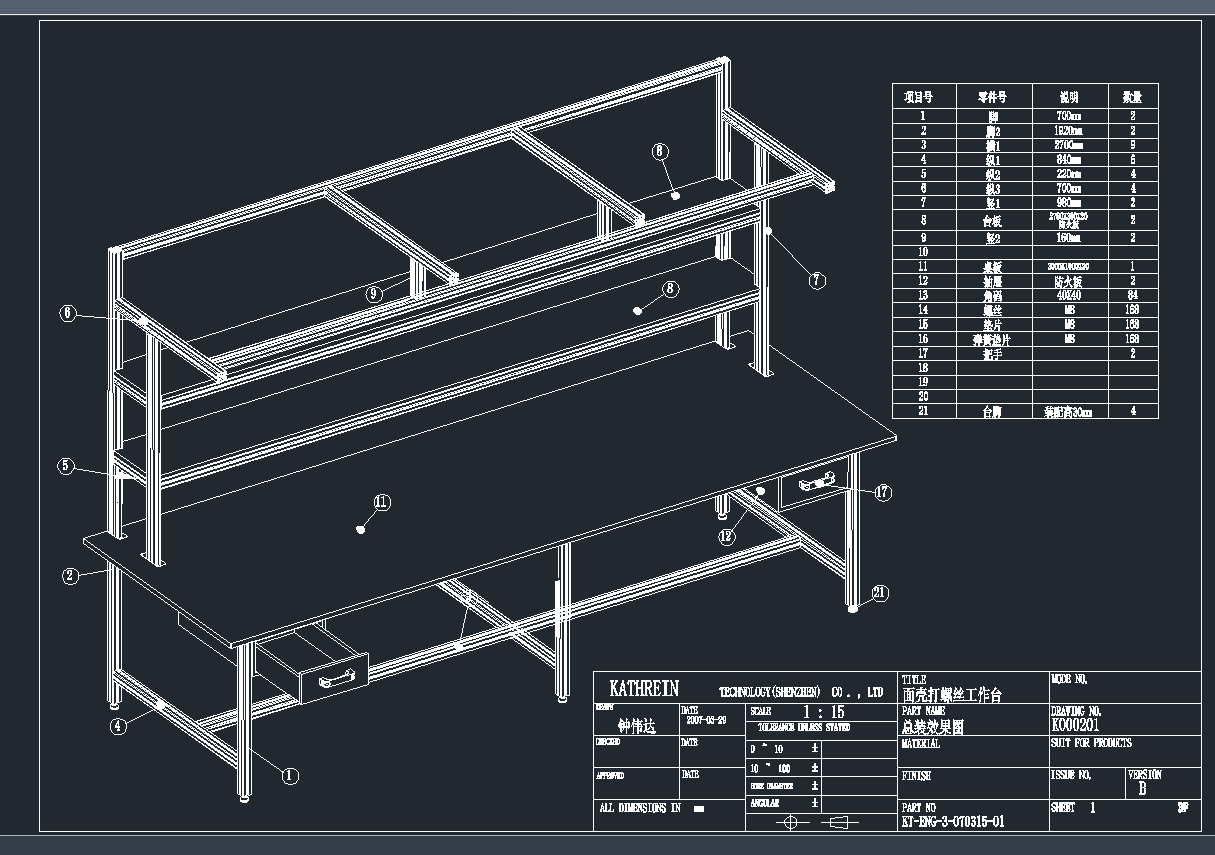Click the KATHREIN company name text
The width and height of the screenshot is (1215, 855).
(x=644, y=689)
